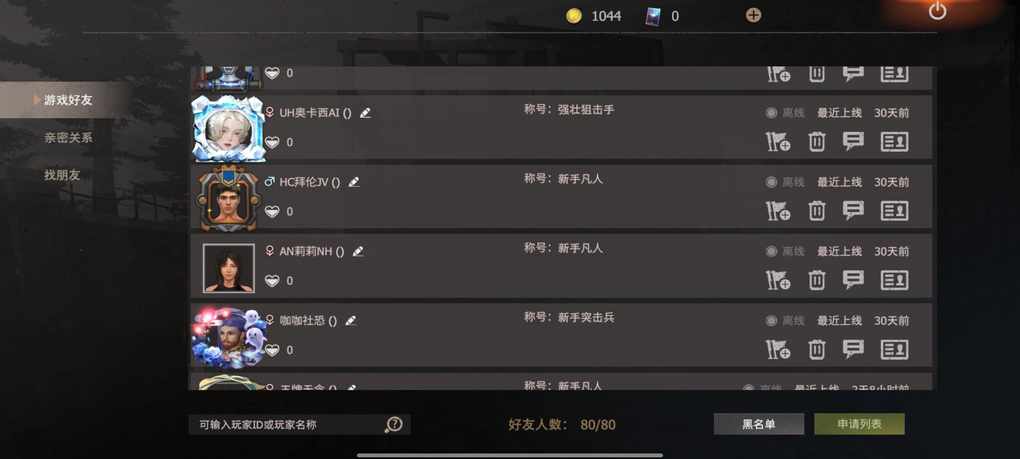Click the gold coin balance icon
The image size is (1020, 459).
pyautogui.click(x=574, y=16)
